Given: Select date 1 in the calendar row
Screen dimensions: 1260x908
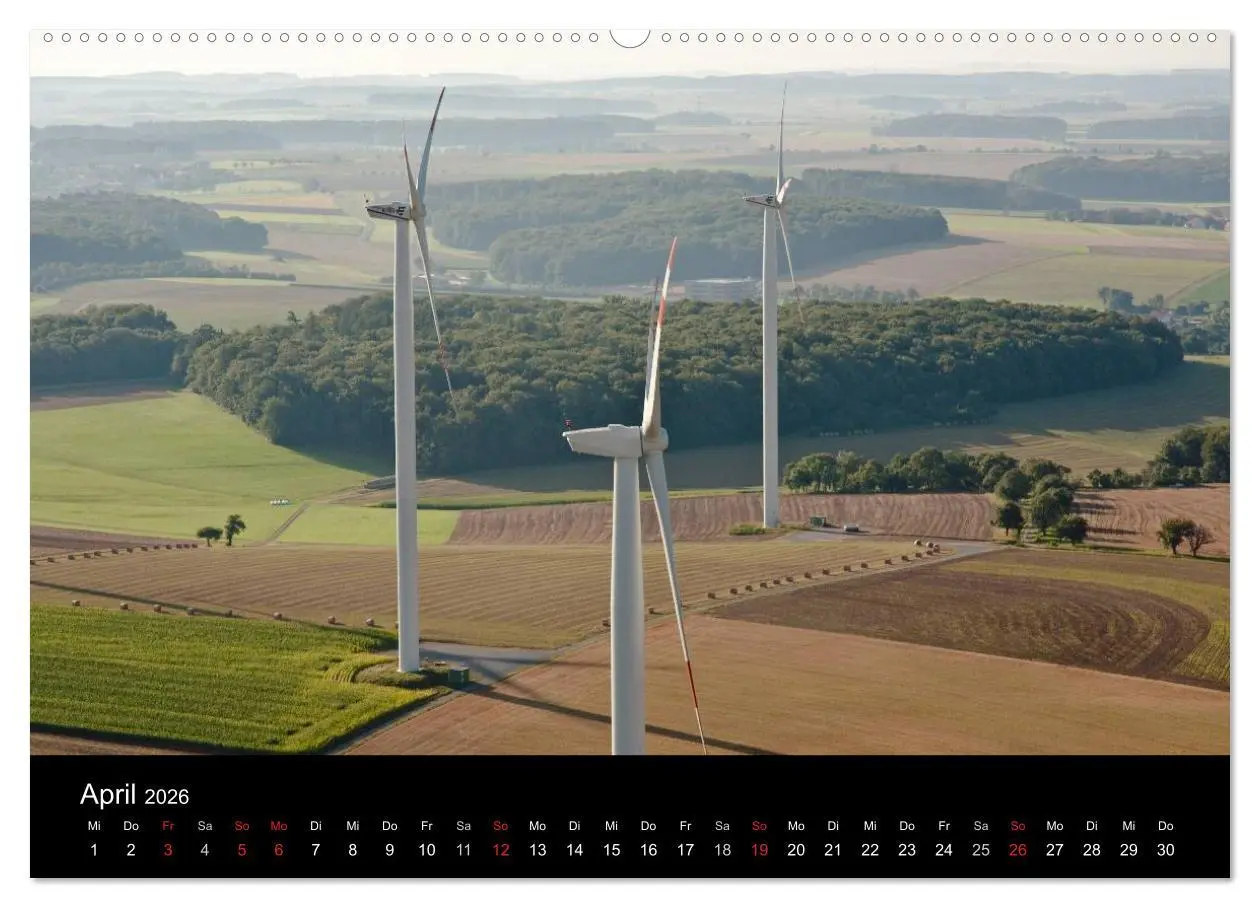Looking at the screenshot, I should coord(94,850).
